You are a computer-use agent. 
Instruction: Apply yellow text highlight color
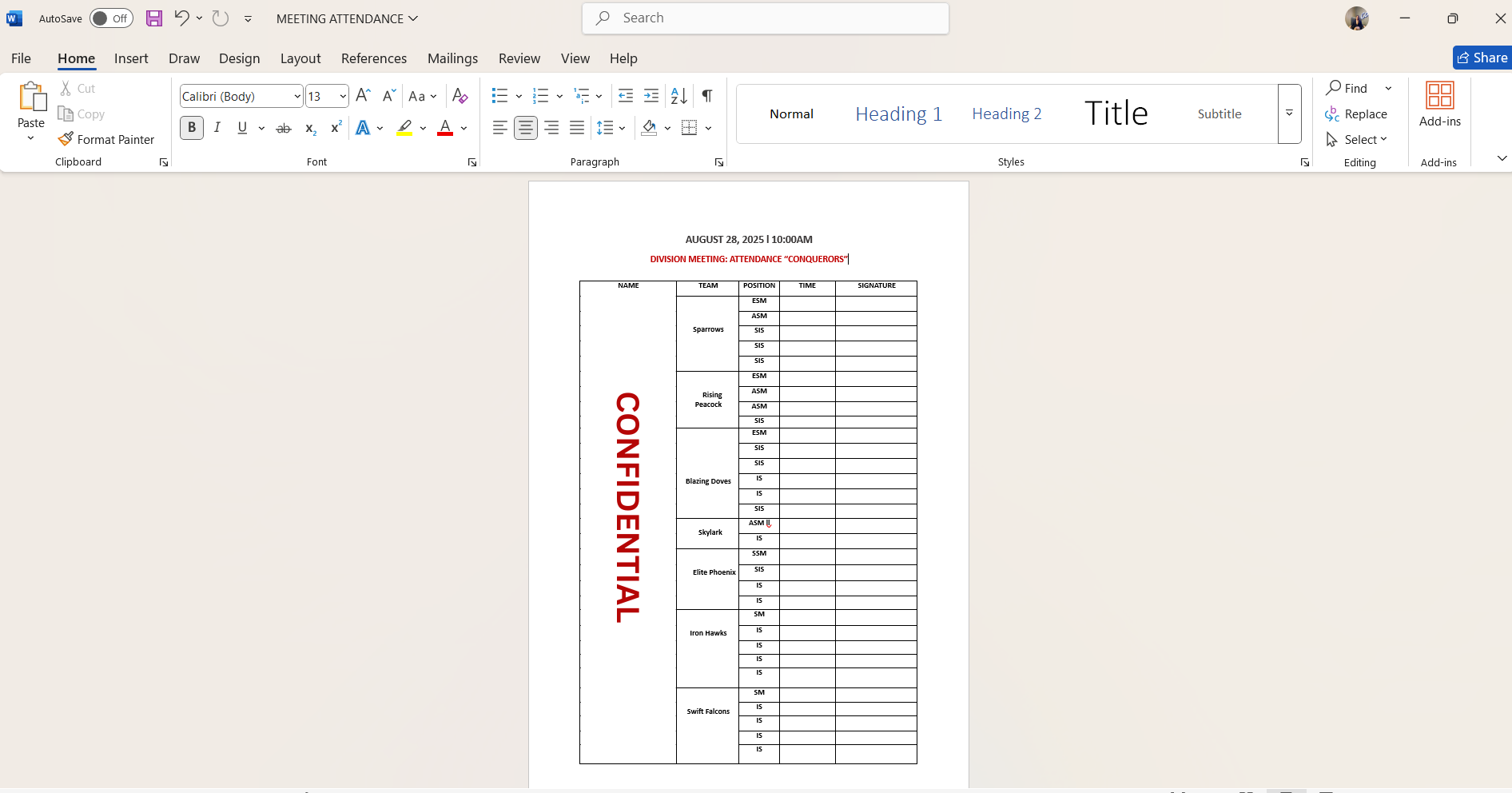click(404, 128)
